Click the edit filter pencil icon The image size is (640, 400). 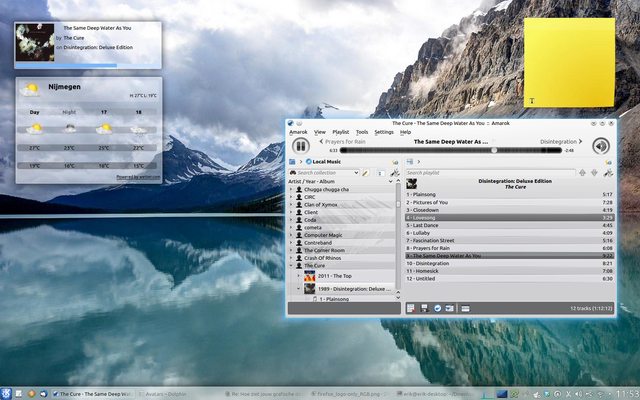pyautogui.click(x=365, y=173)
